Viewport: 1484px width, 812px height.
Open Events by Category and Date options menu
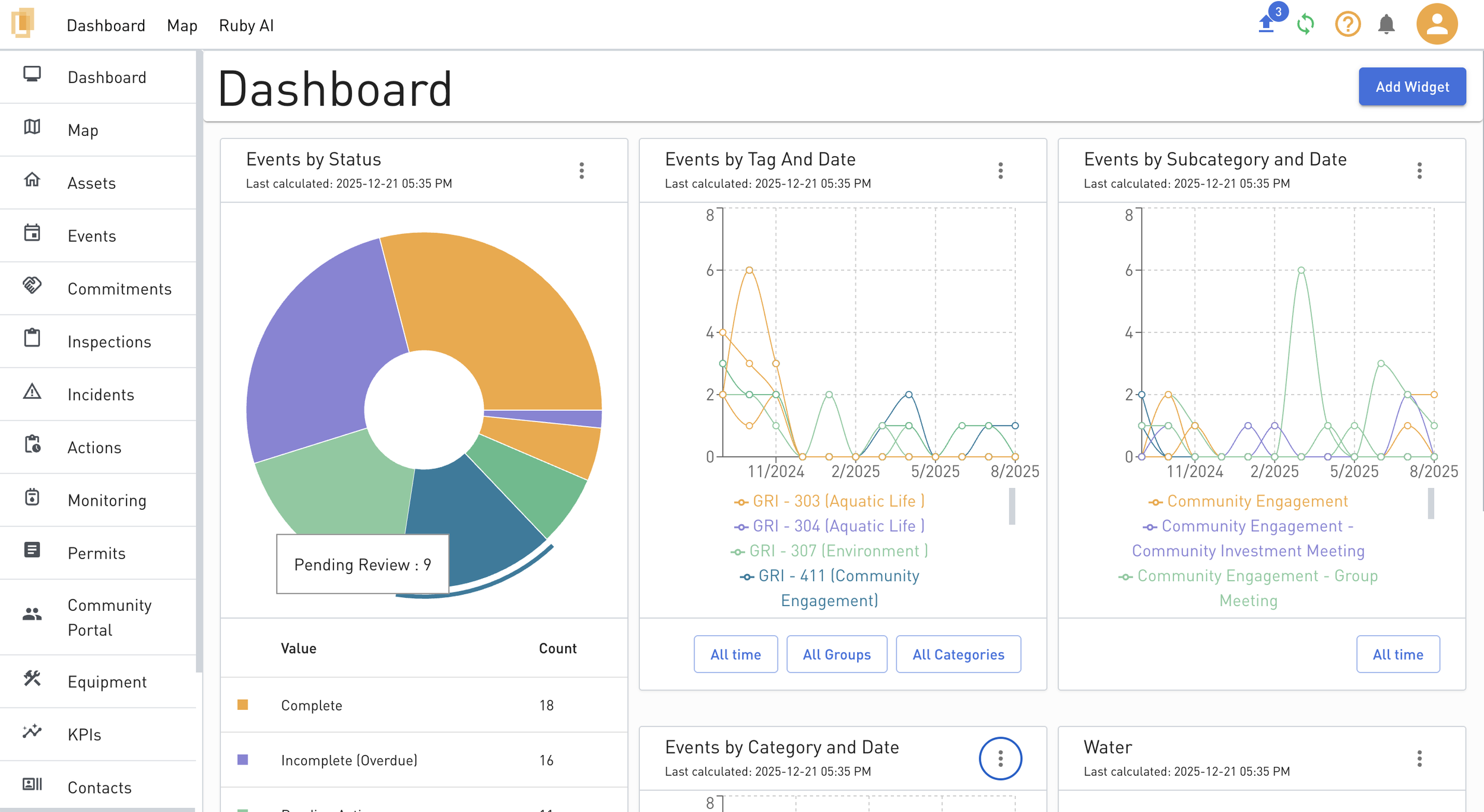[1000, 759]
